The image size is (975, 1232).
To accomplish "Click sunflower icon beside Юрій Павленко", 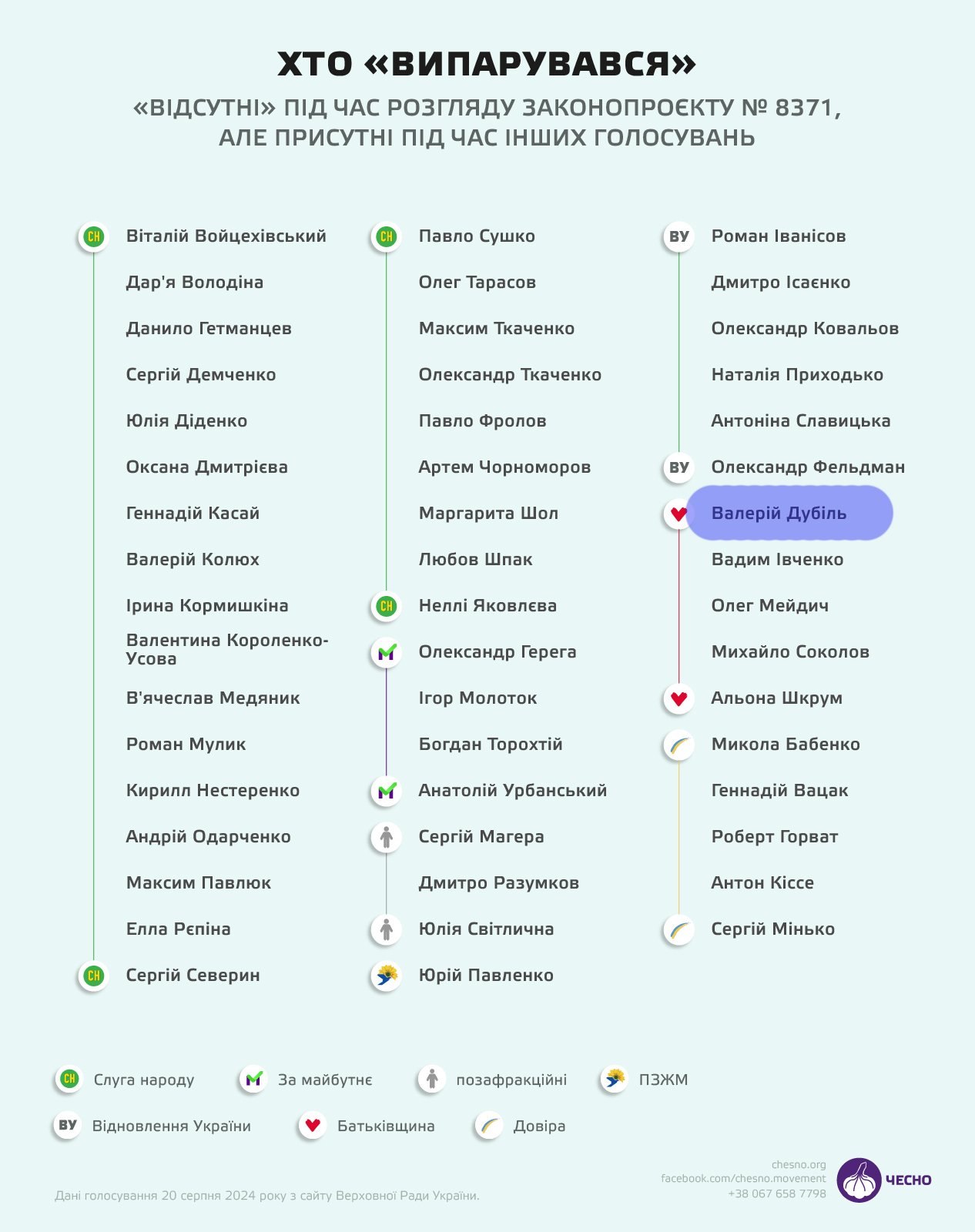I will click(387, 976).
